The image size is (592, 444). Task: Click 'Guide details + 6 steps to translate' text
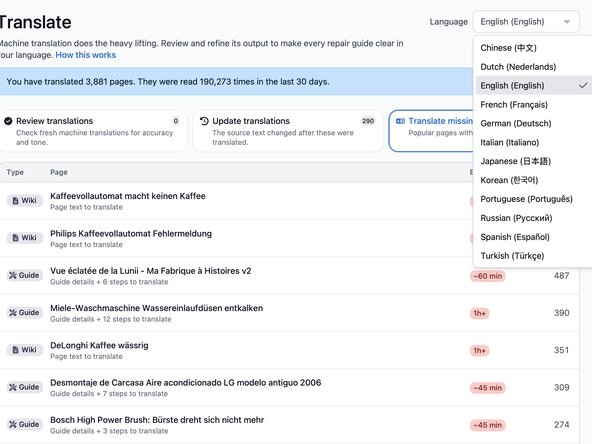[x=109, y=282]
